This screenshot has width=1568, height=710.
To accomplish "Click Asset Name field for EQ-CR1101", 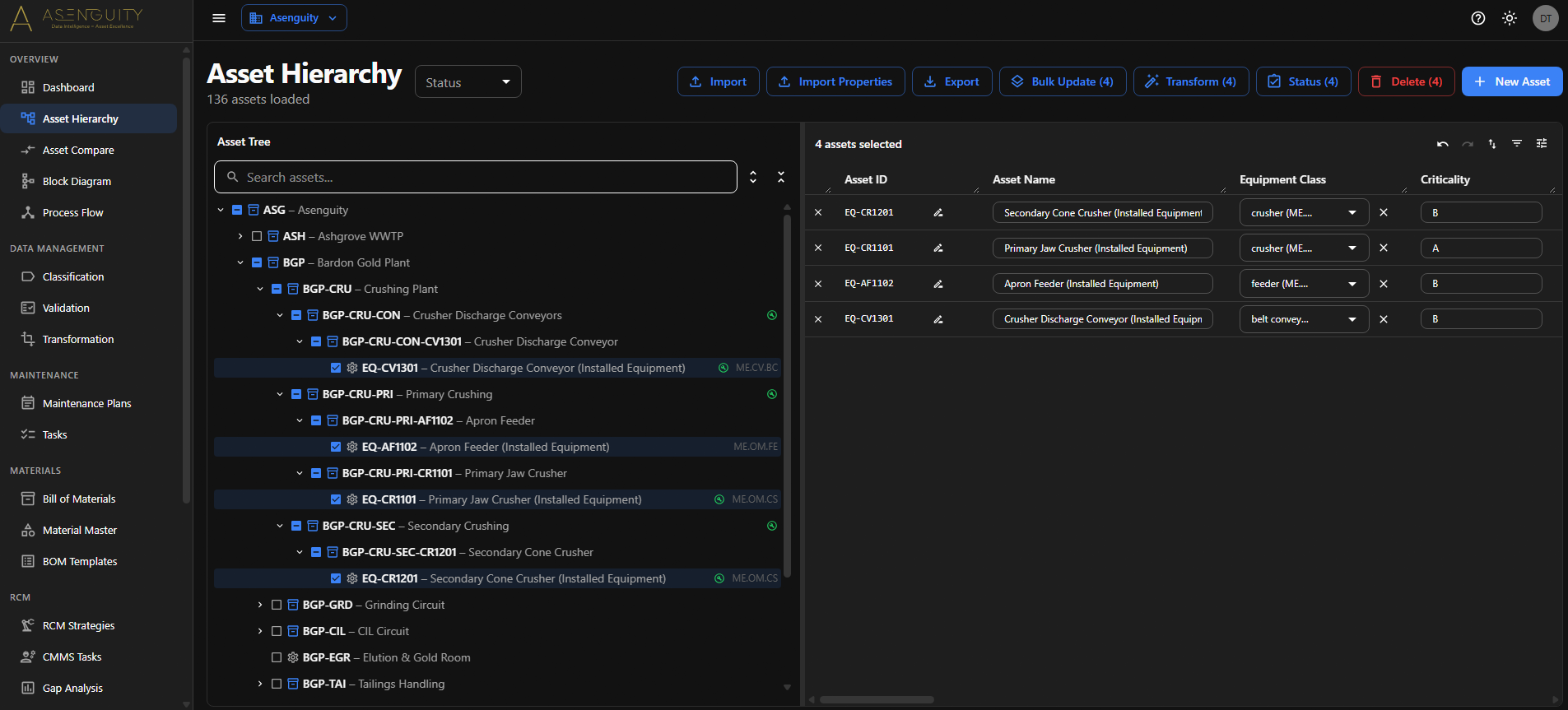I will coord(1103,248).
